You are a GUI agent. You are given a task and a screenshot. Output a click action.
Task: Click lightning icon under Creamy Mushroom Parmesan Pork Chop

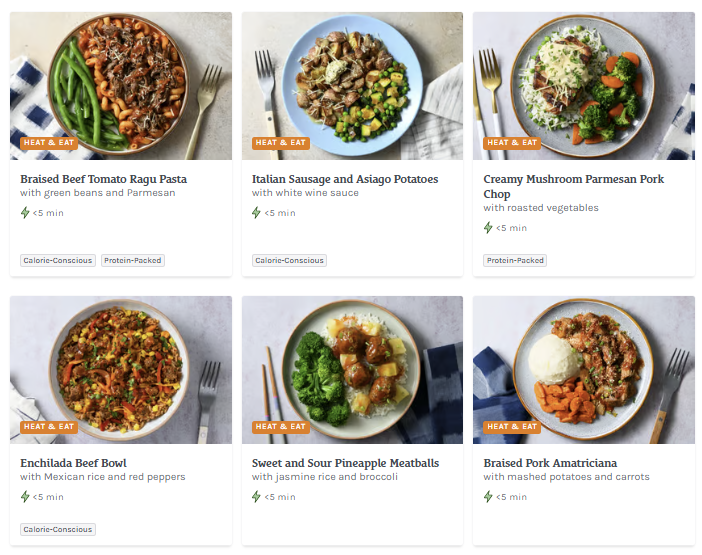(x=489, y=228)
